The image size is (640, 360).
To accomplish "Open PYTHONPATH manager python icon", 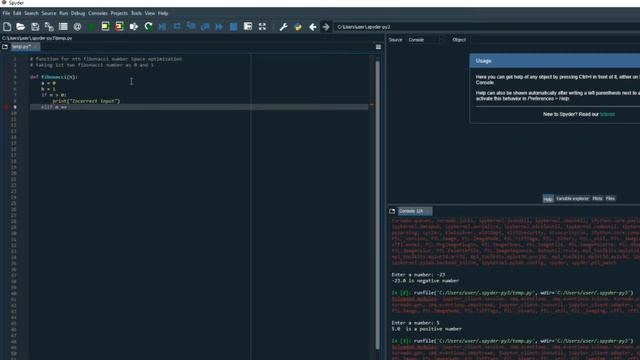I will coord(298,27).
